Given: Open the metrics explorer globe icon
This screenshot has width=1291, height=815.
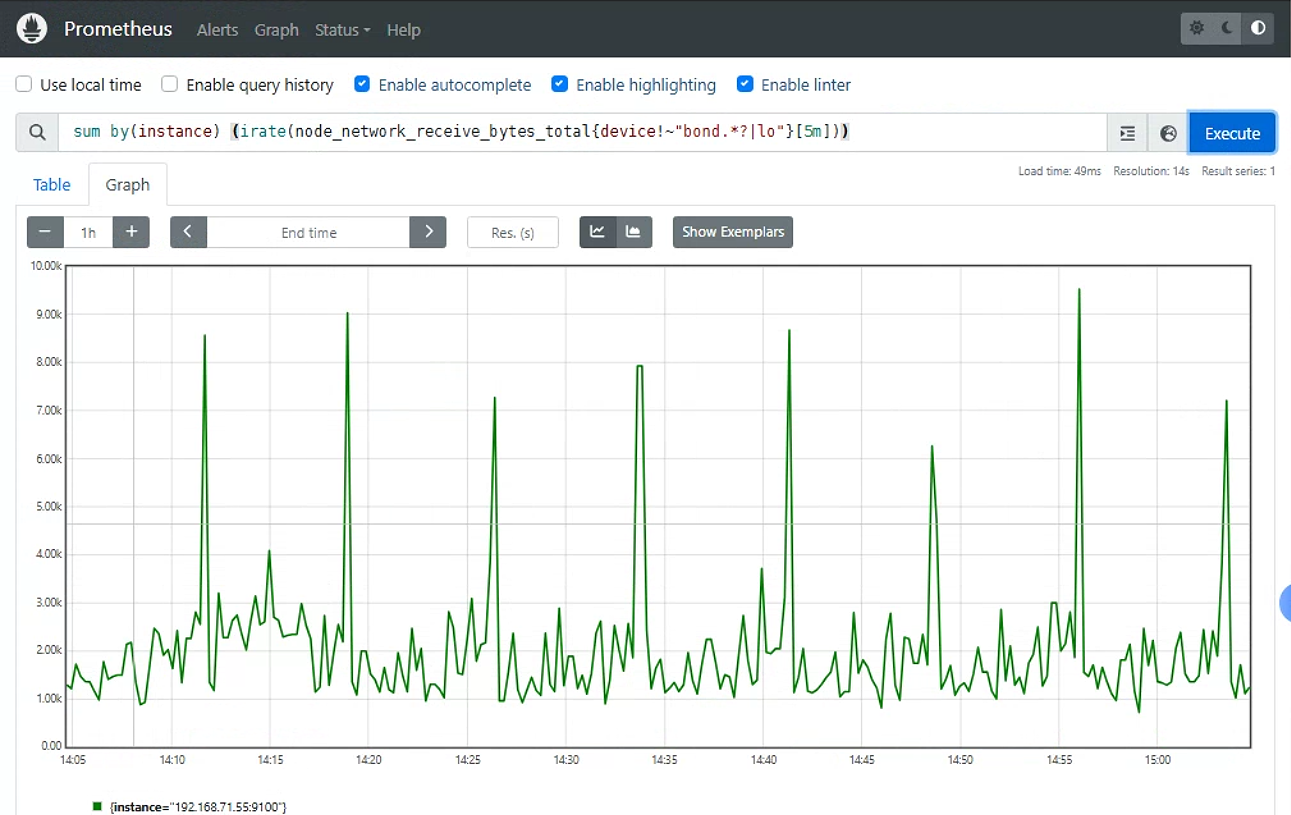Looking at the screenshot, I should (1168, 133).
